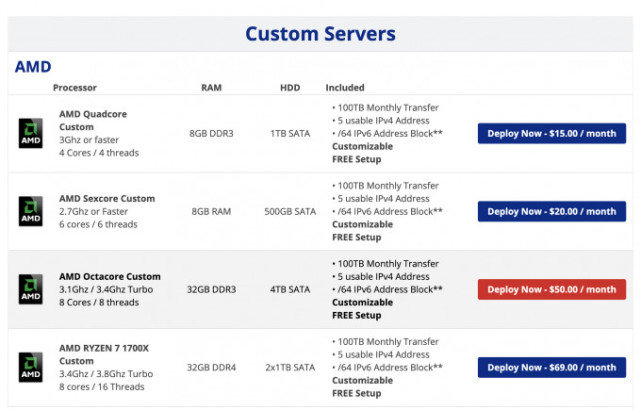Image resolution: width=641 pixels, height=410 pixels.
Task: Click the RAM column header
Action: point(211,87)
